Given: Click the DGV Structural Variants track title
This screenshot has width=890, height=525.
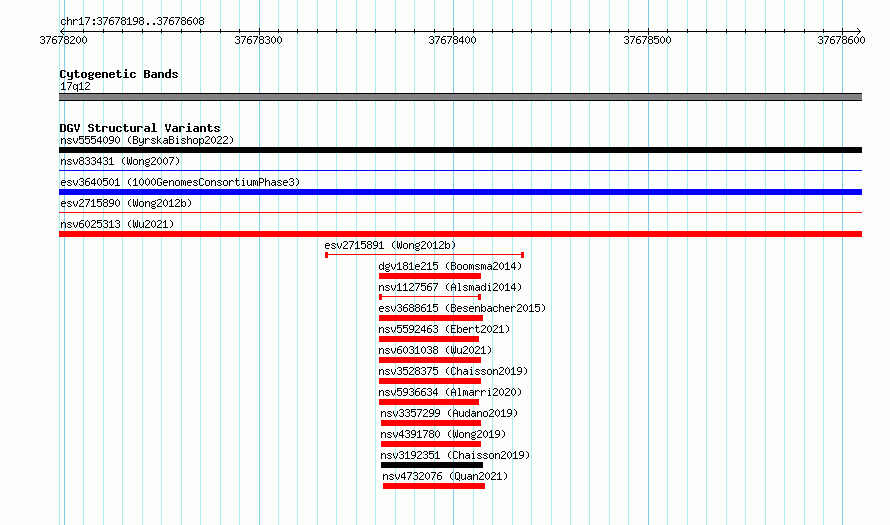Looking at the screenshot, I should [x=140, y=128].
